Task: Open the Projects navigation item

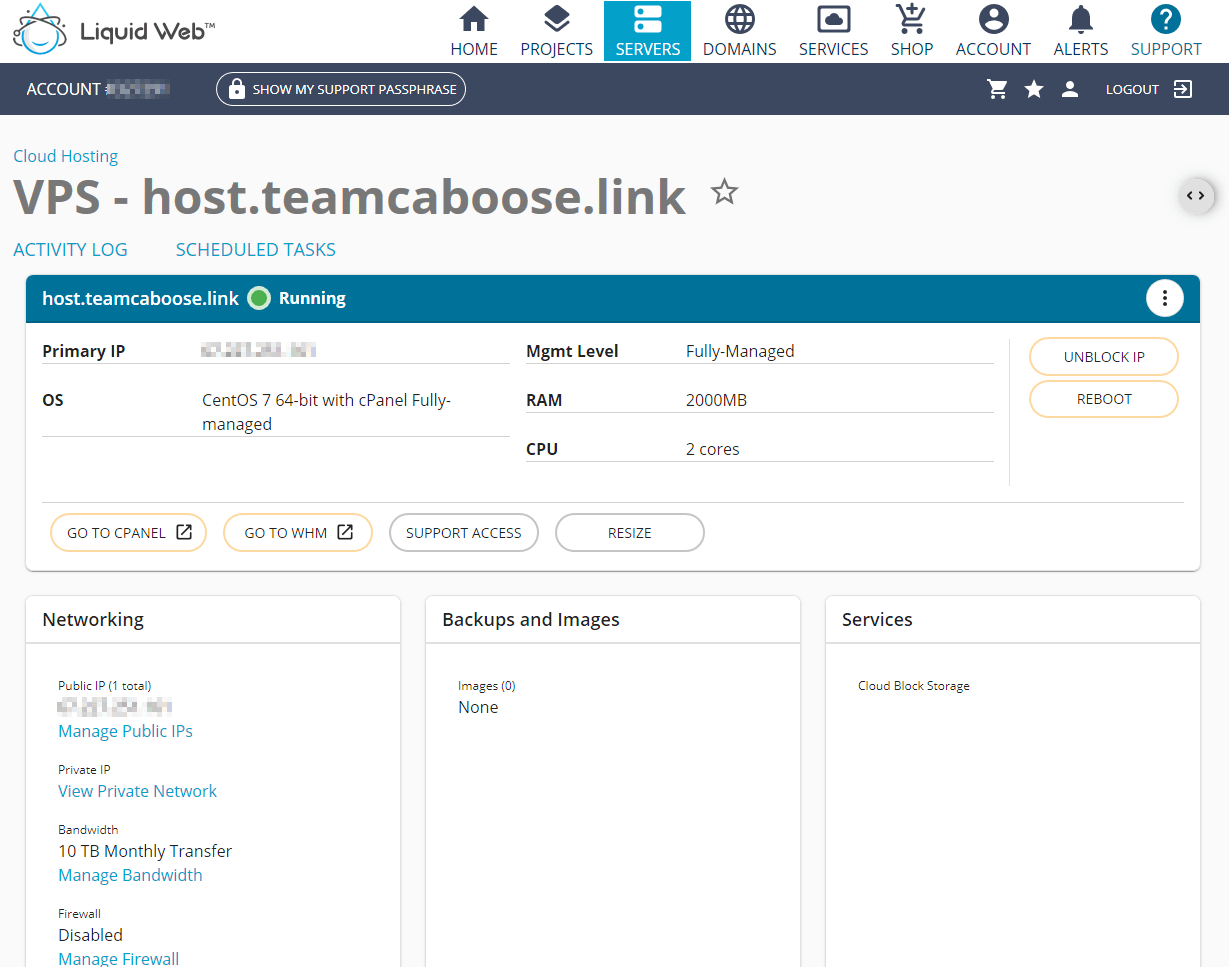Action: click(x=556, y=31)
